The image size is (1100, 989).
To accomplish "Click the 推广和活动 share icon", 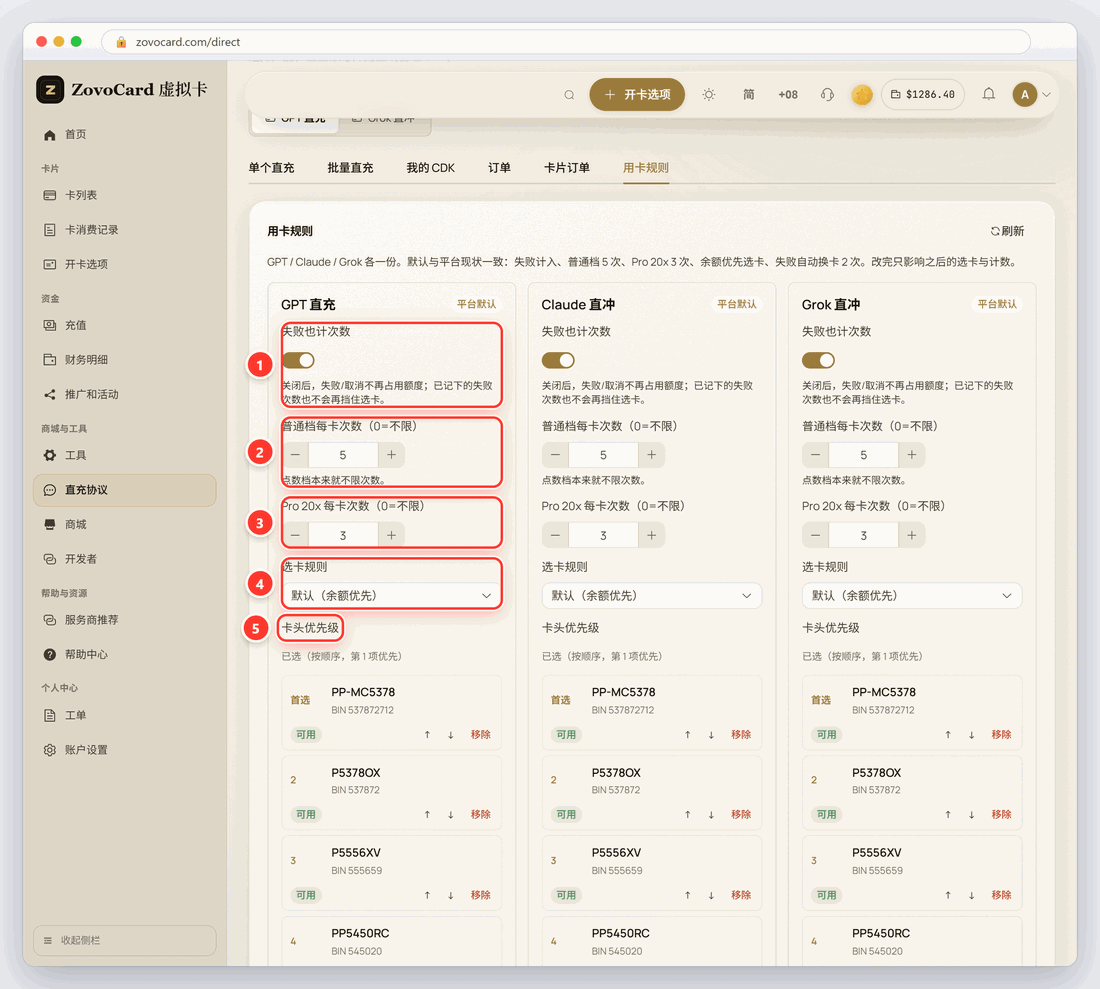I will click(x=50, y=395).
